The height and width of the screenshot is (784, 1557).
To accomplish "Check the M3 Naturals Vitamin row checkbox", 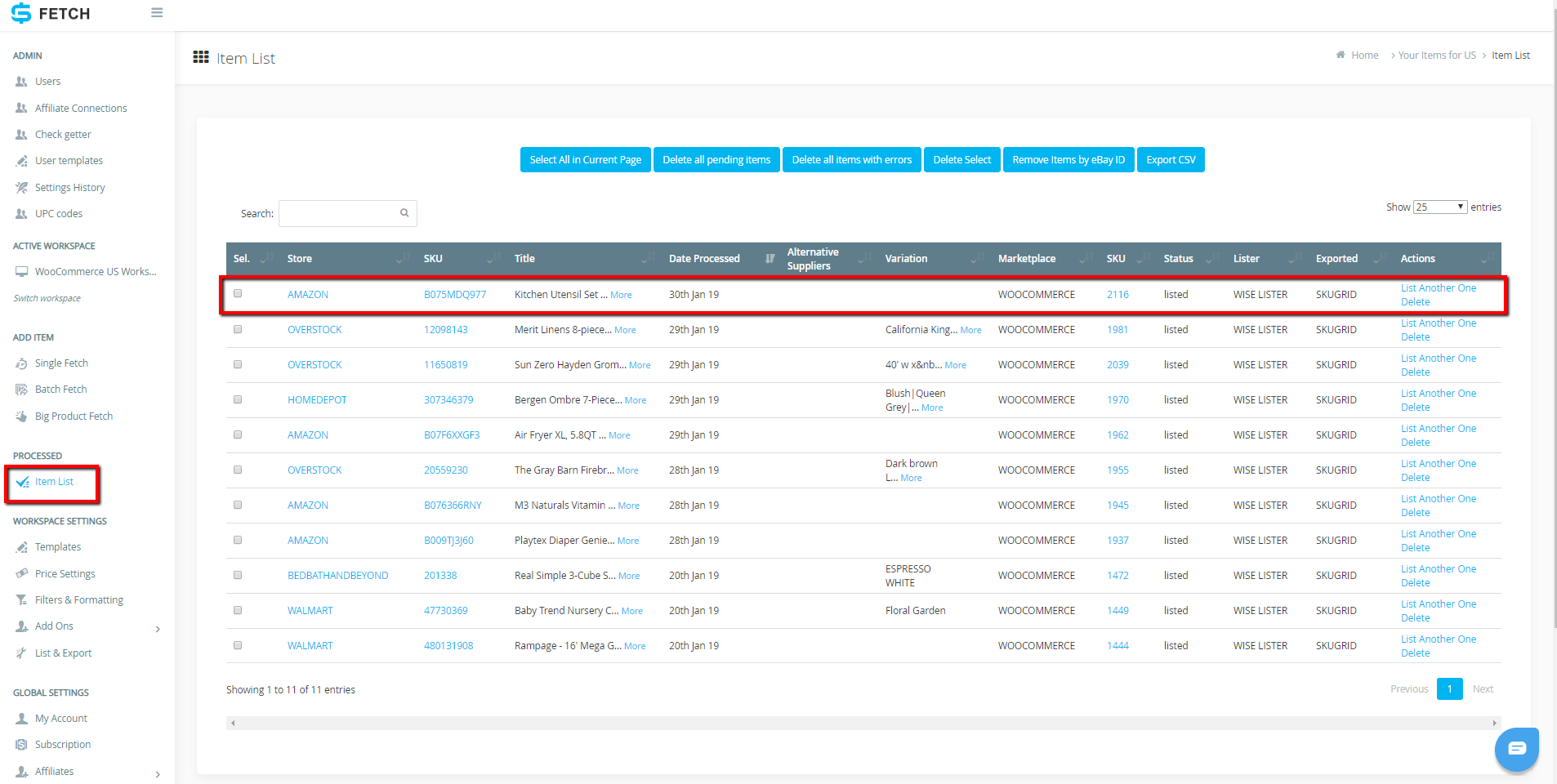I will 238,505.
